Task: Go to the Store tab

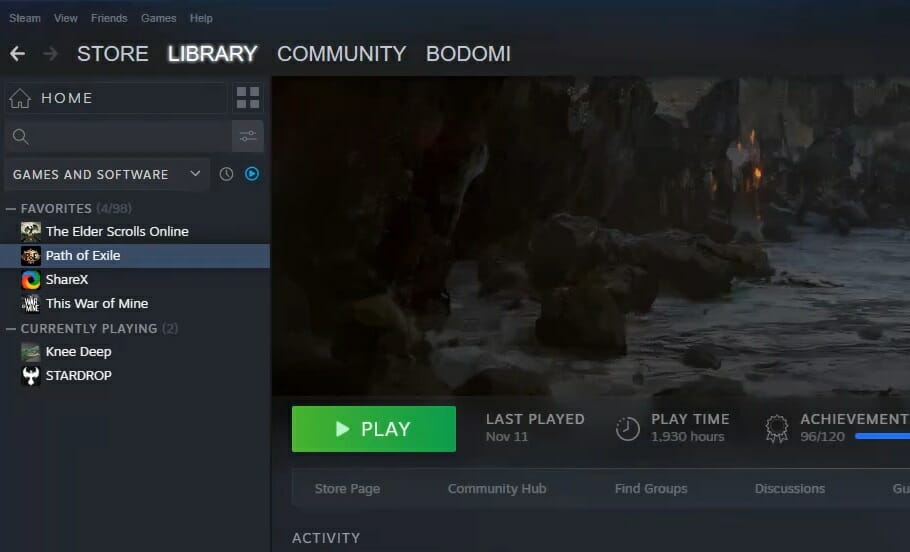Action: (113, 54)
